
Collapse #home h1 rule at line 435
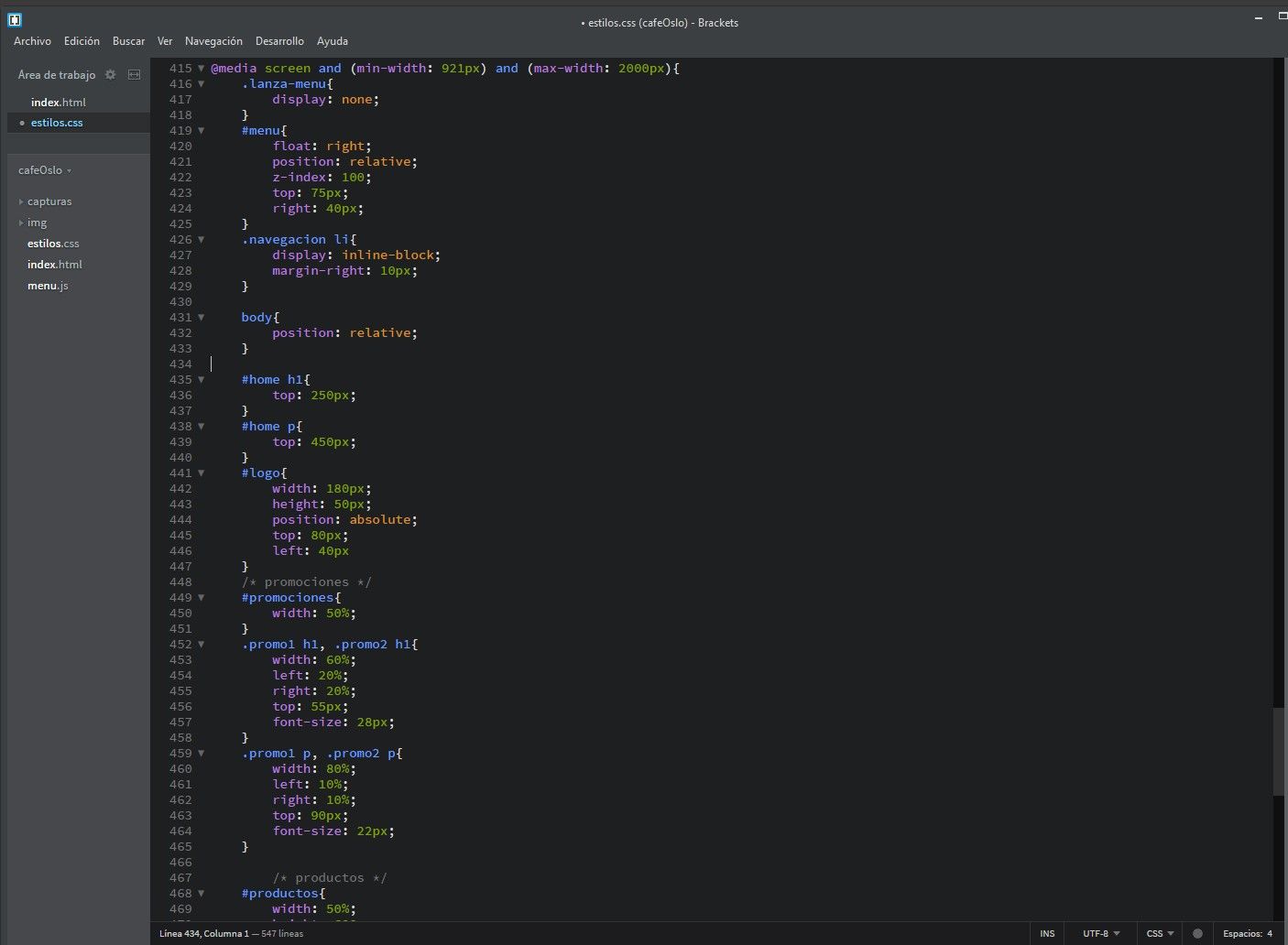point(202,379)
